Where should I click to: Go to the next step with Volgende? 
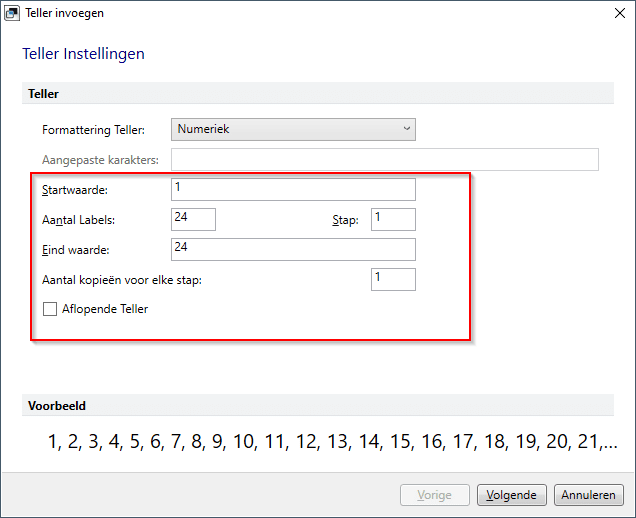tap(511, 495)
